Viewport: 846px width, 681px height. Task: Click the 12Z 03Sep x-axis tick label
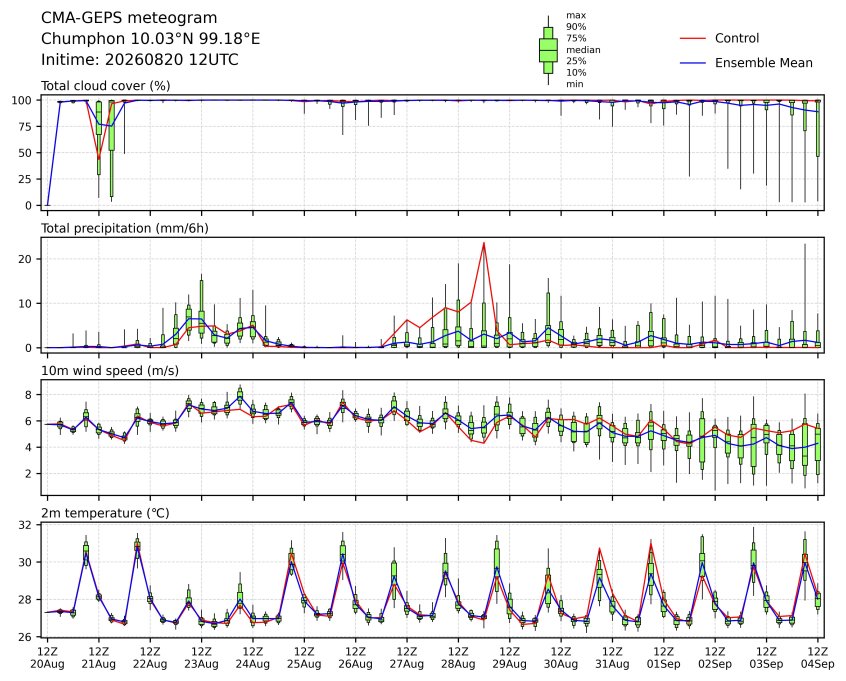pyautogui.click(x=766, y=658)
